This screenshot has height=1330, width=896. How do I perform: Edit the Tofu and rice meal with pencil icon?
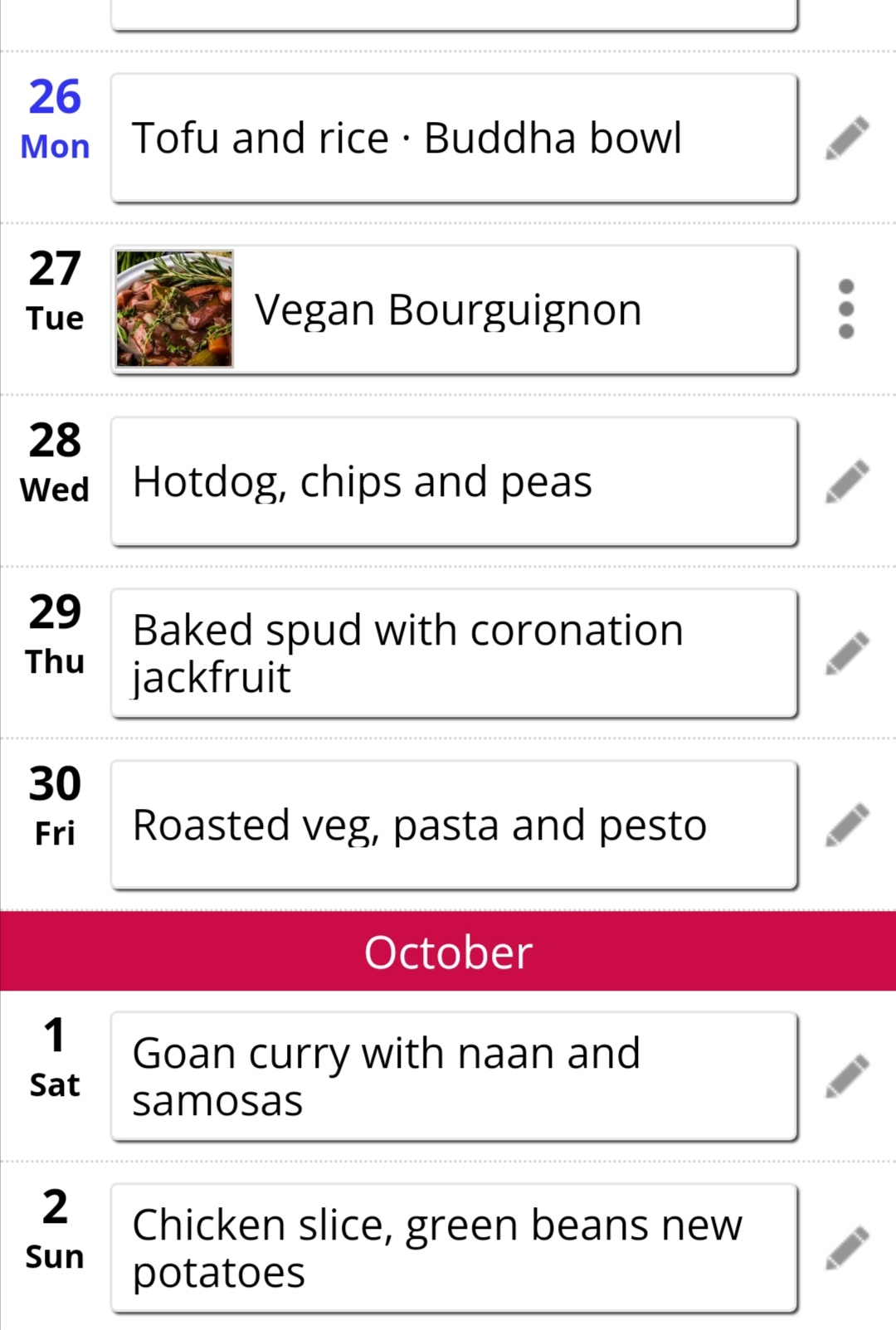tap(847, 138)
